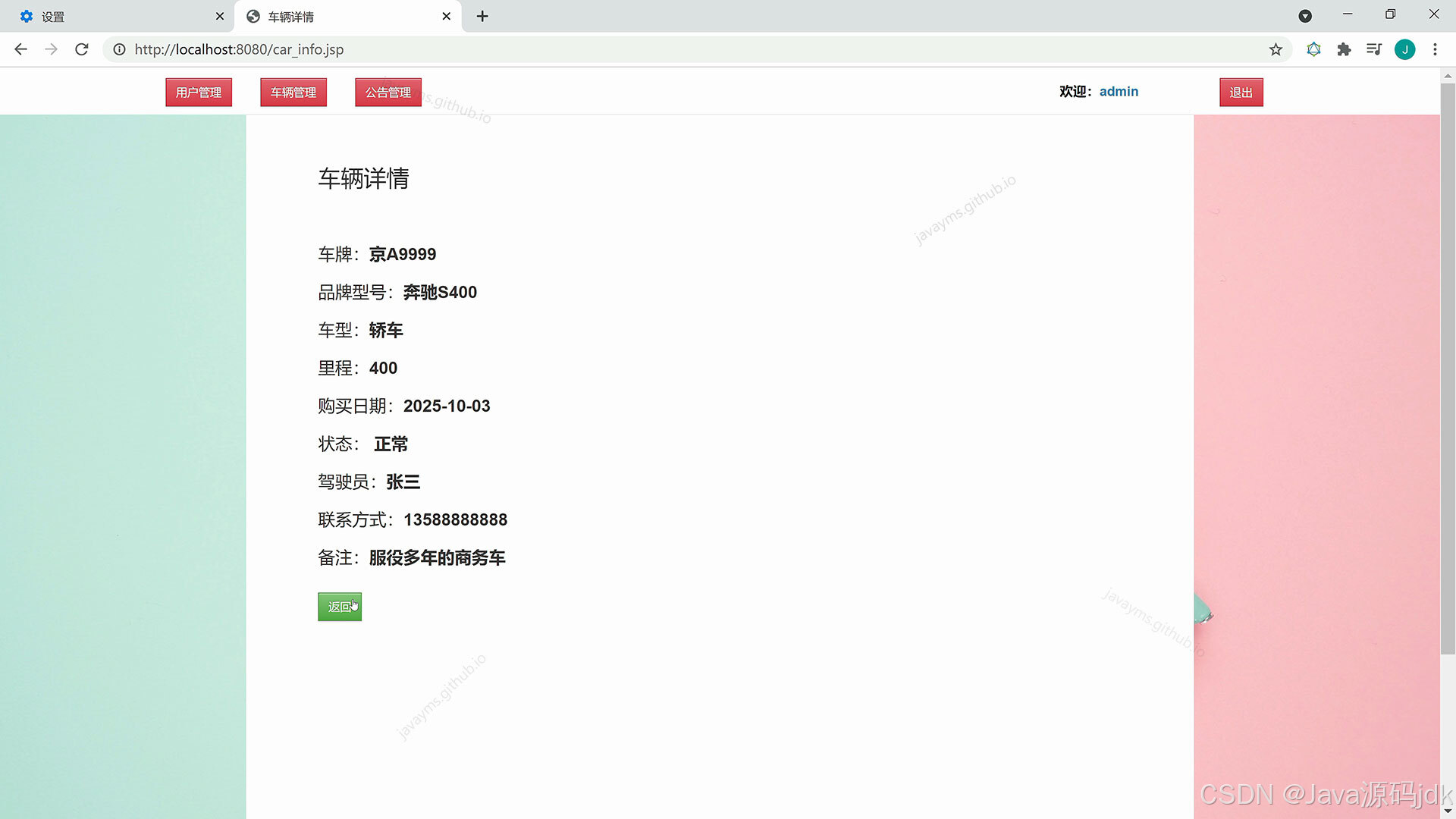The image size is (1456, 819).
Task: Open a new tab with plus button
Action: point(482,16)
